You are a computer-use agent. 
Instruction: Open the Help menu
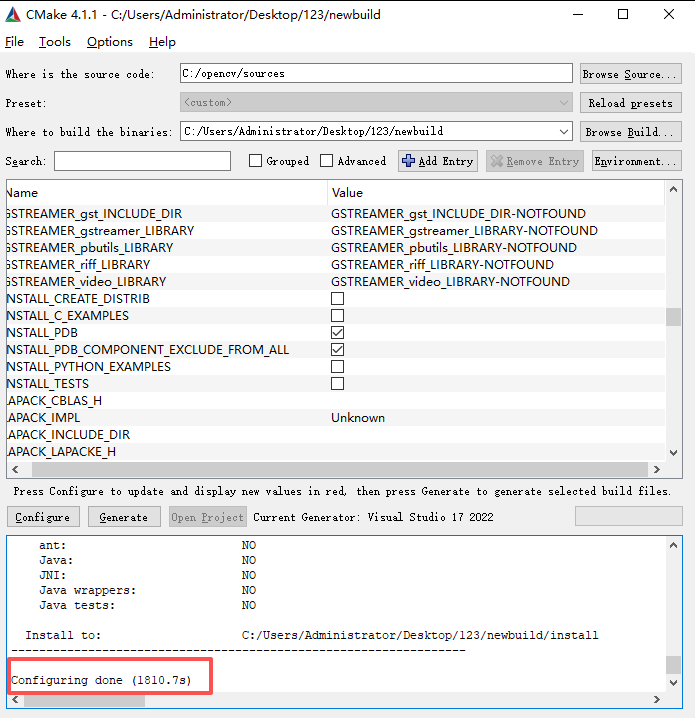162,42
